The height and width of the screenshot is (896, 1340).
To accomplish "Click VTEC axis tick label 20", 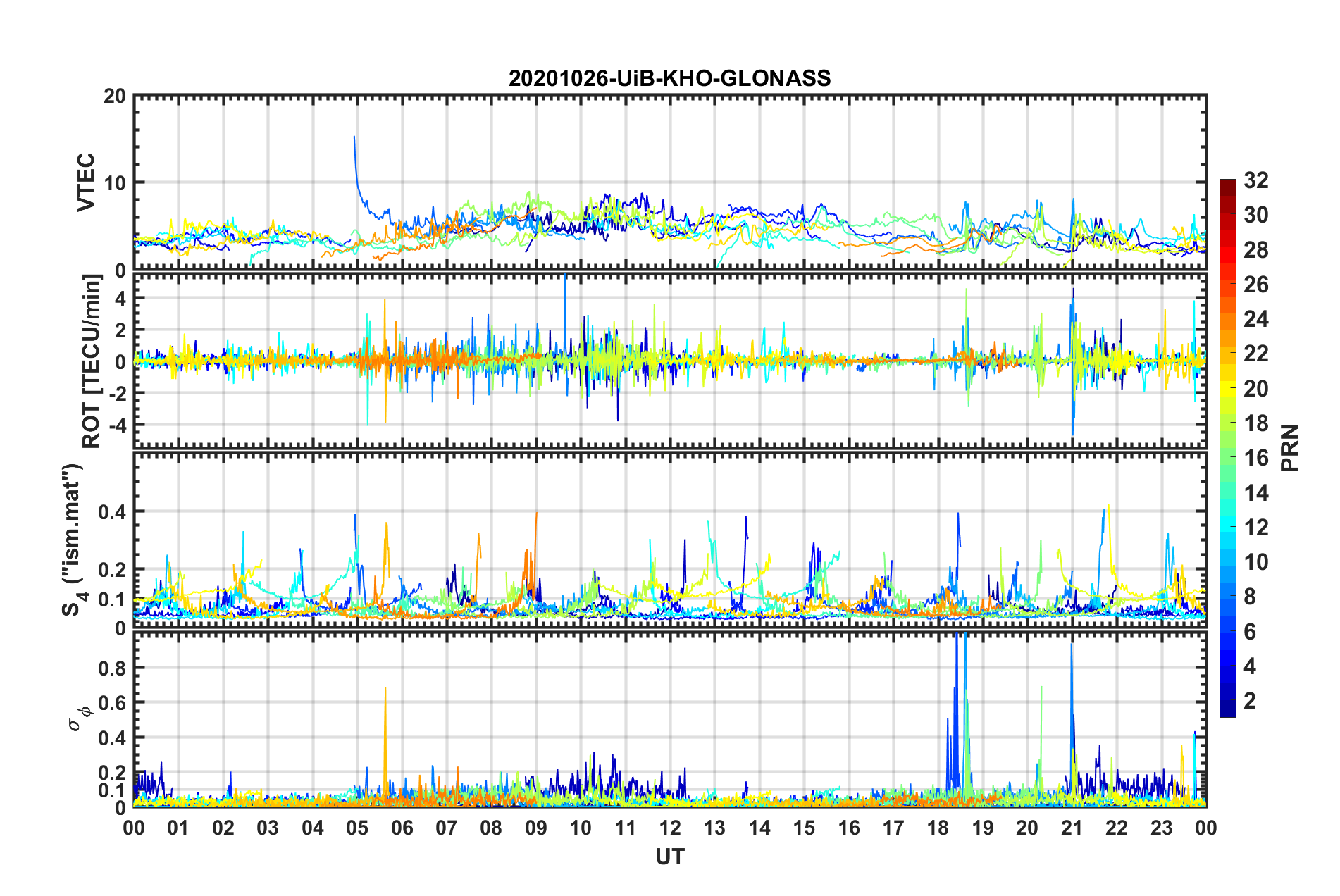I will click(x=115, y=96).
